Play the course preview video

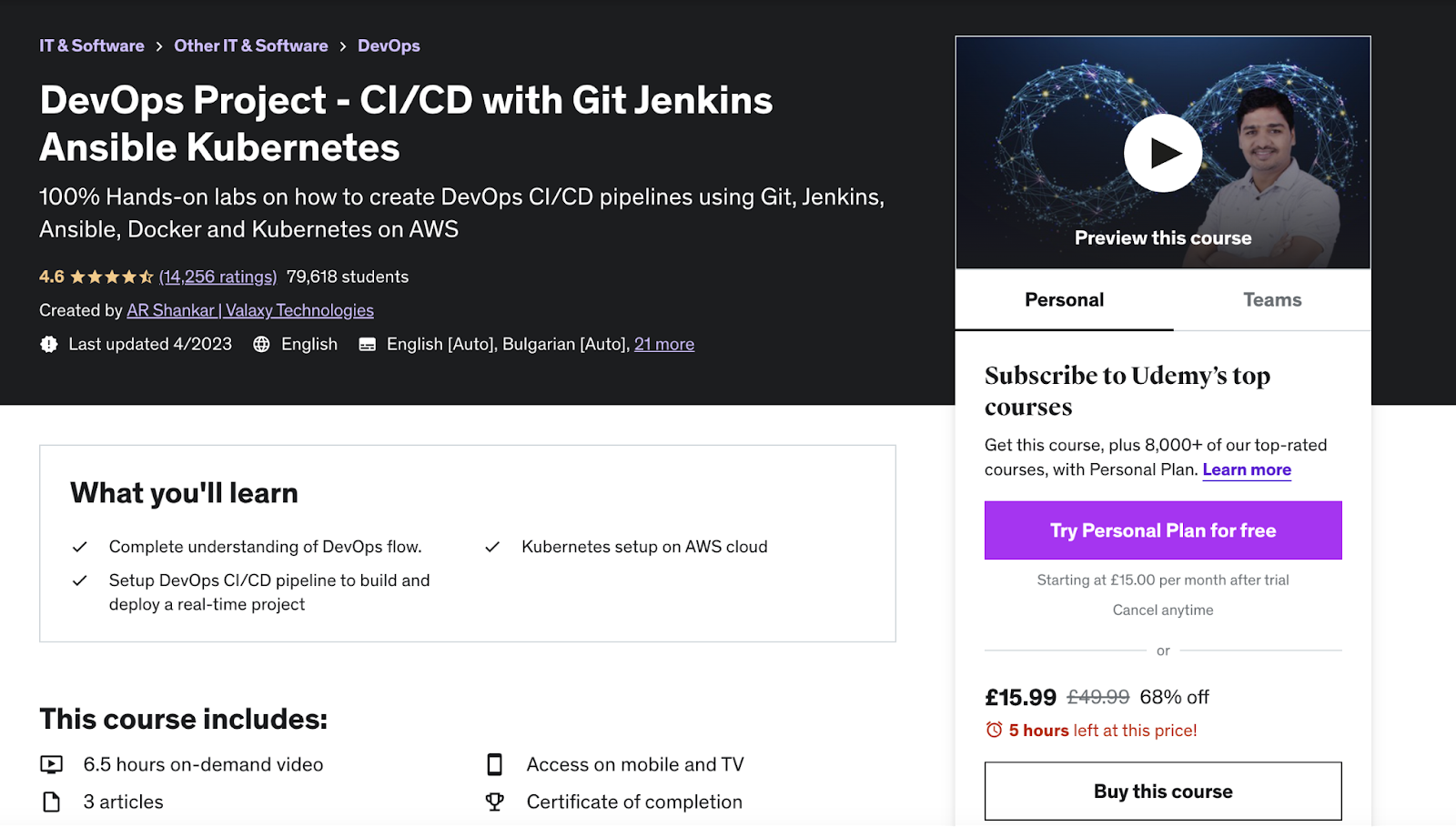pyautogui.click(x=1162, y=153)
